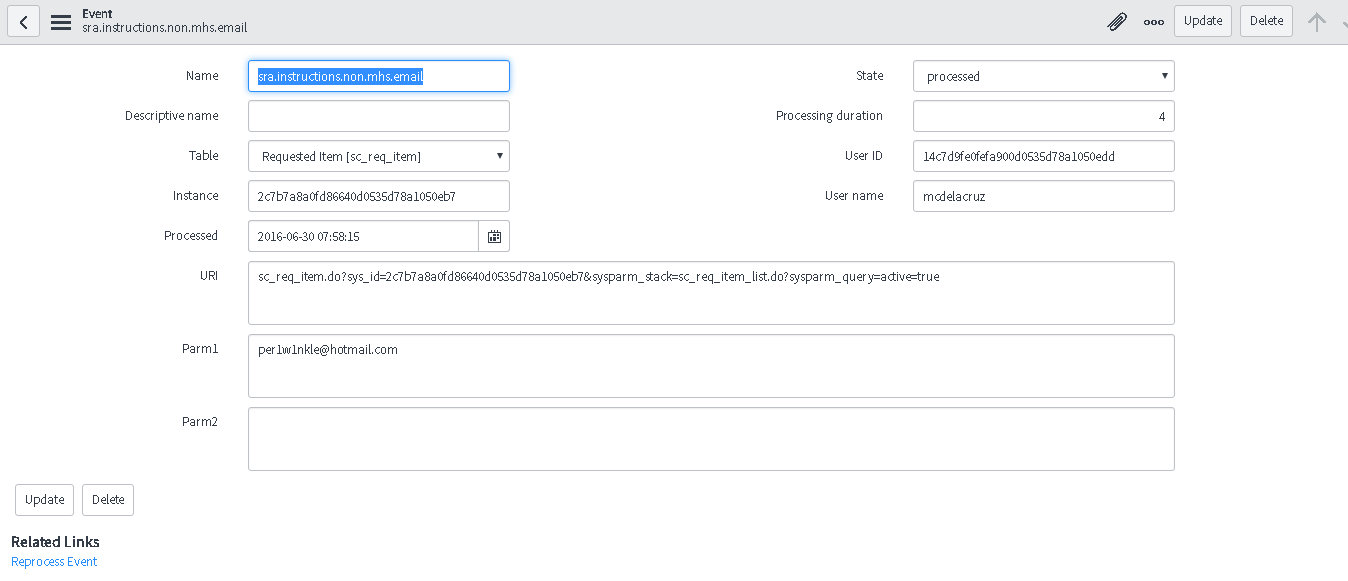Click the Parm1 field label
1348x581 pixels.
click(x=200, y=349)
